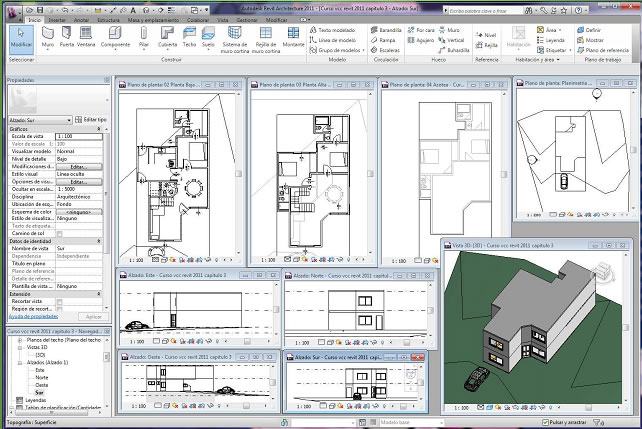The image size is (642, 429).
Task: Open the Ayuda de propiedades link
Action: pyautogui.click(x=34, y=316)
